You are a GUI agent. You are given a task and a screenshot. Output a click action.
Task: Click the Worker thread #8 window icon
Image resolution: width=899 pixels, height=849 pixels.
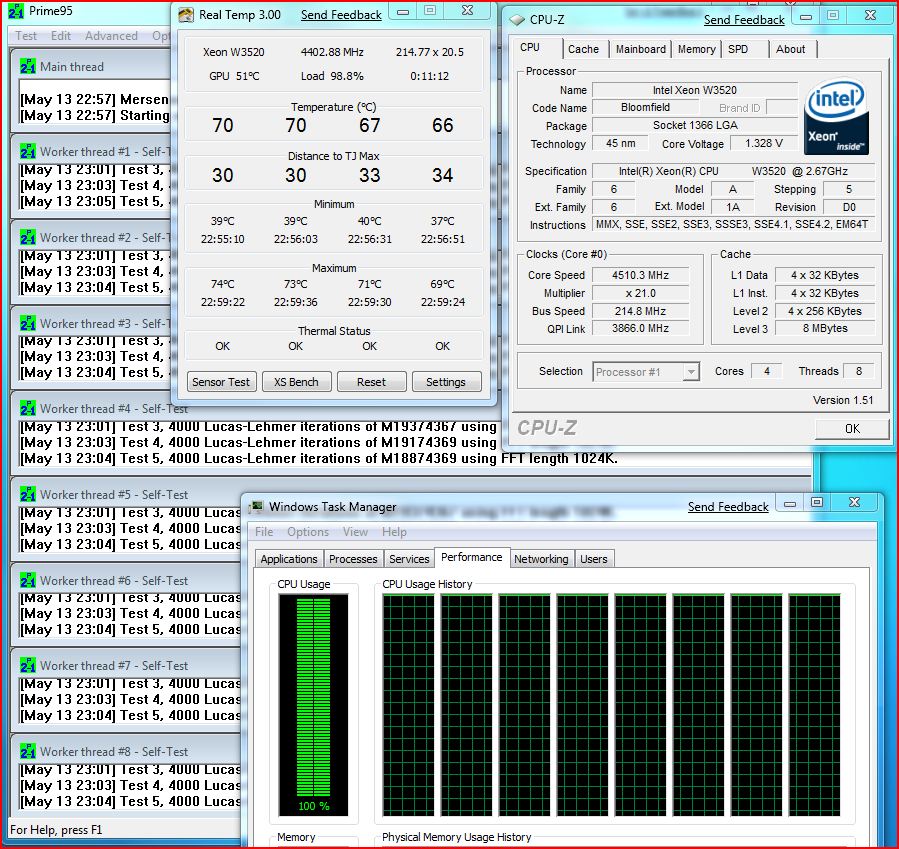tap(28, 751)
